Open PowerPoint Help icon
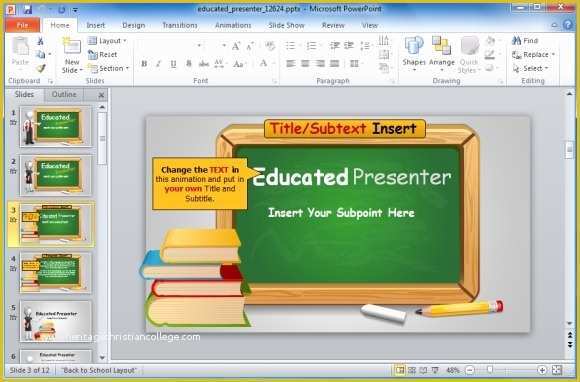 [568, 25]
